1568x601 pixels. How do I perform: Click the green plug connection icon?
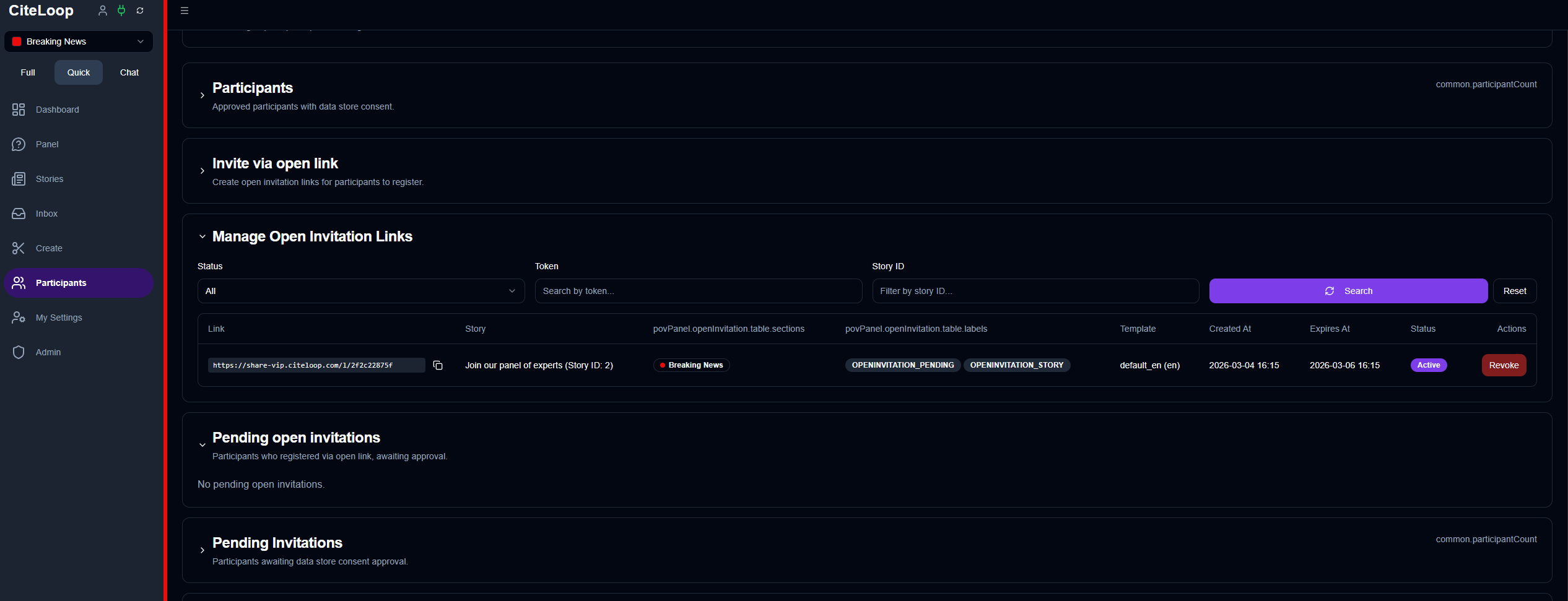pyautogui.click(x=121, y=11)
